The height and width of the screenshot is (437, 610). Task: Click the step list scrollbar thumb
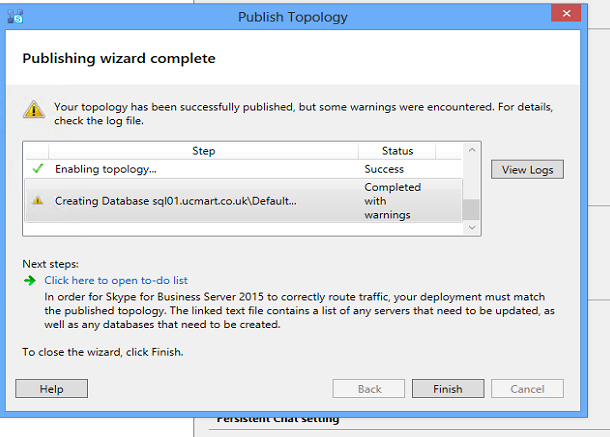(x=471, y=210)
